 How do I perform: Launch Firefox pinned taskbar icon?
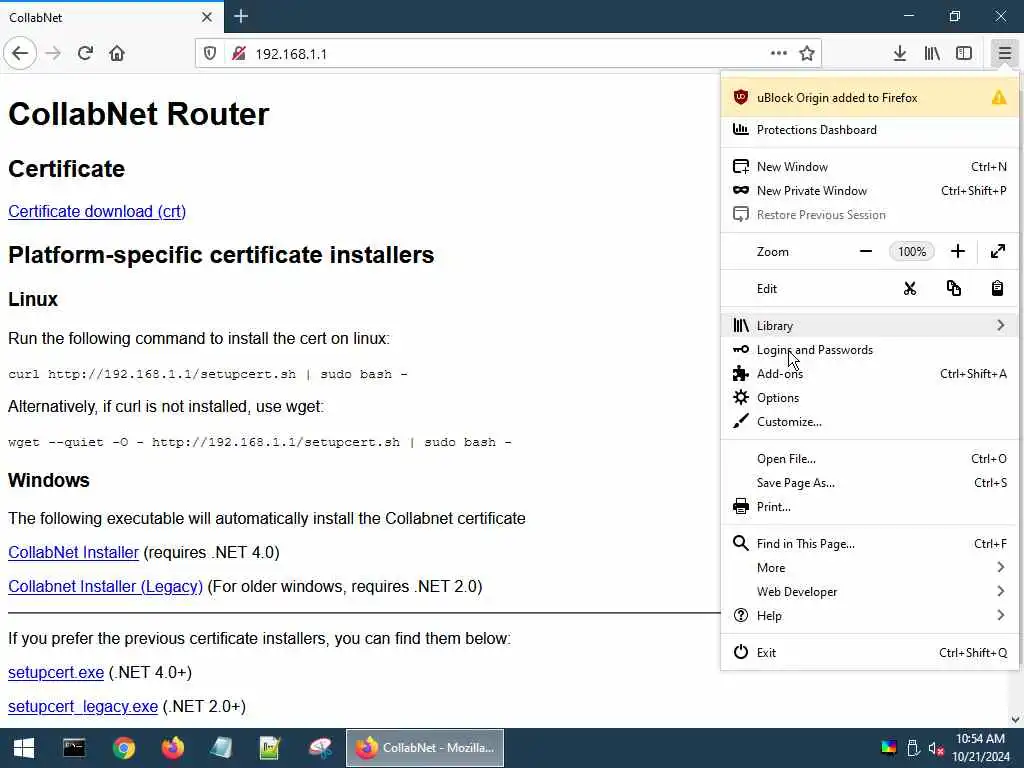172,748
